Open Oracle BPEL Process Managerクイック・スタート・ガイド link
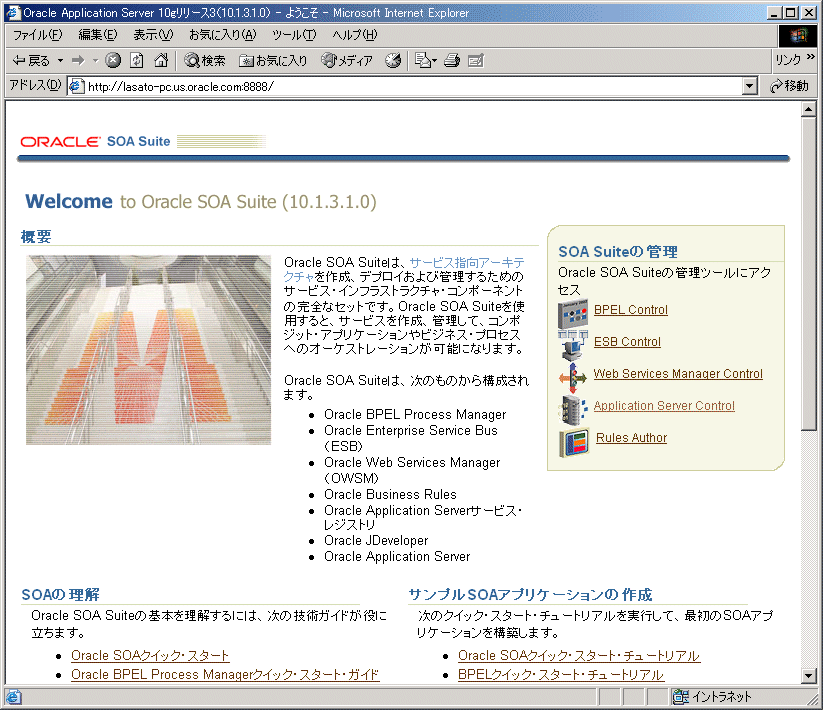This screenshot has height=710, width=823. [225, 675]
